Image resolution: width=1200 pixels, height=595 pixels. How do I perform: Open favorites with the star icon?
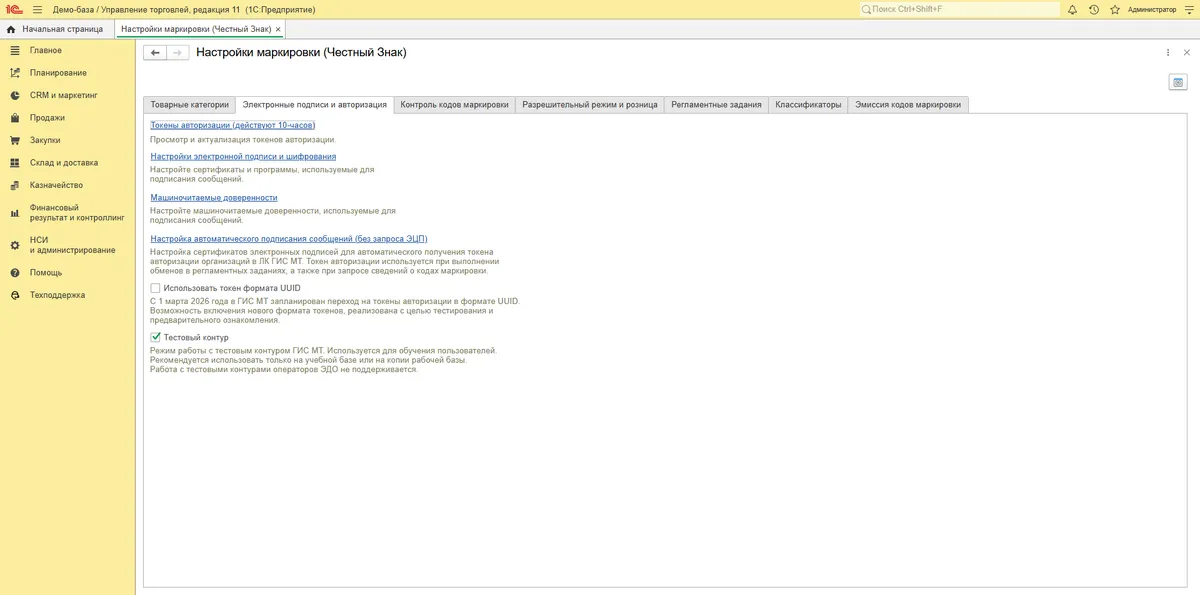click(x=1114, y=9)
